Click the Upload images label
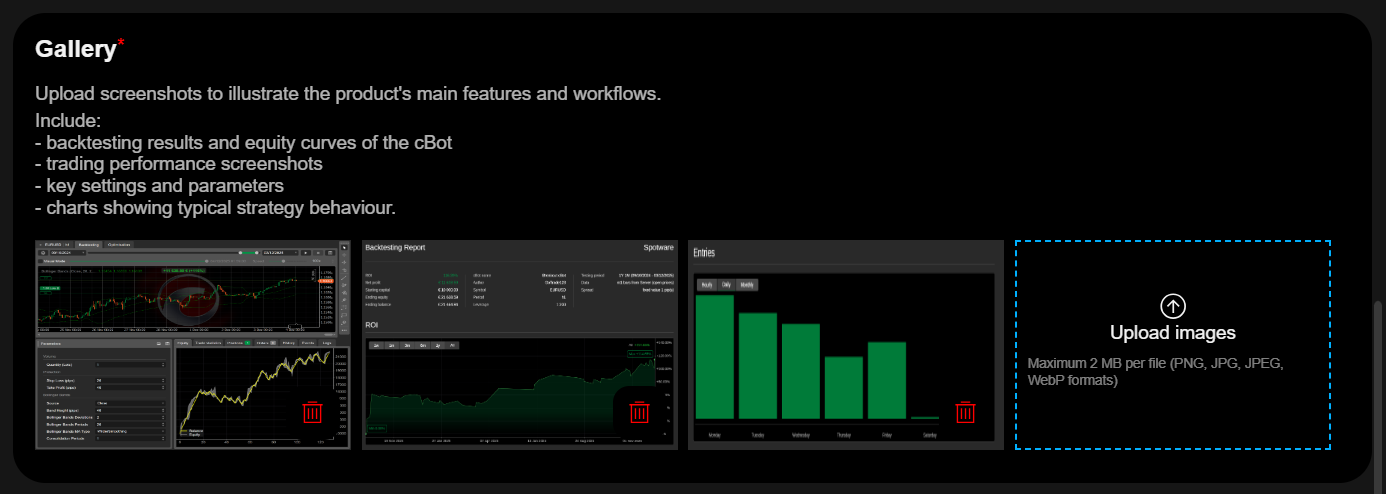Viewport: 1386px width, 494px height. click(1172, 333)
